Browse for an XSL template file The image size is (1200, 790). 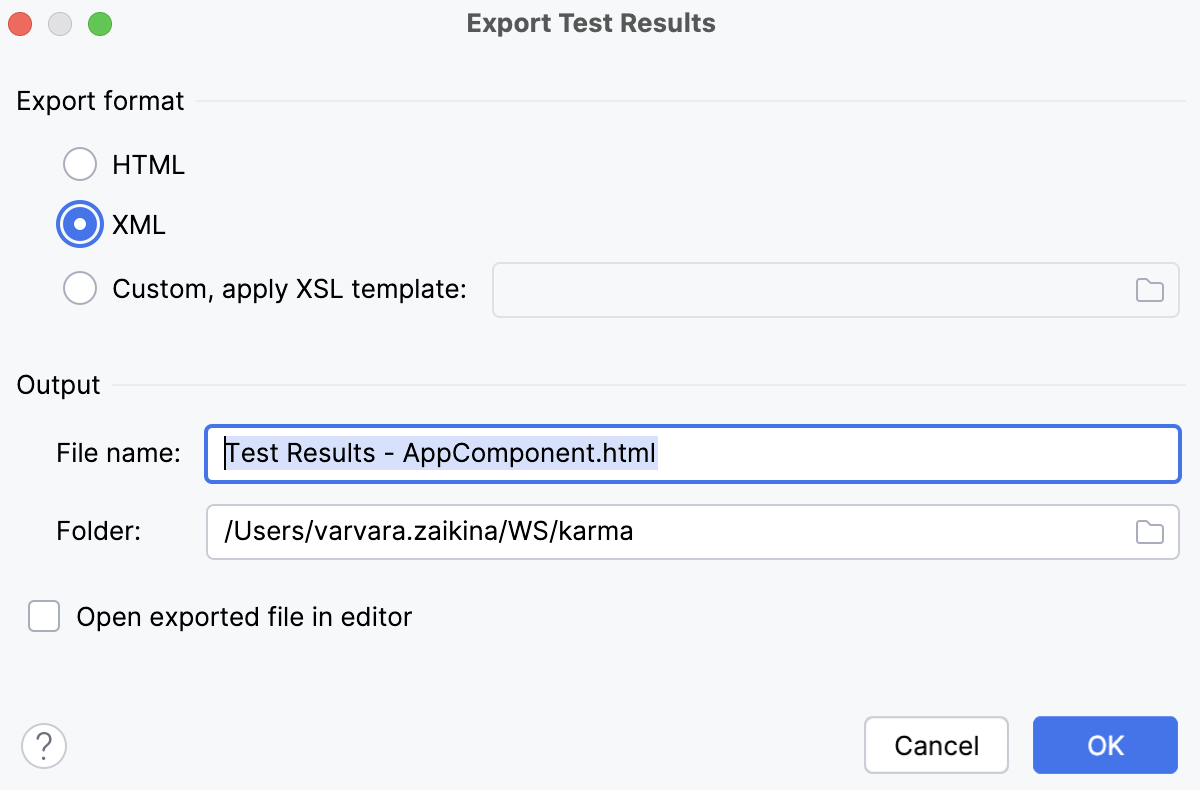(1149, 289)
